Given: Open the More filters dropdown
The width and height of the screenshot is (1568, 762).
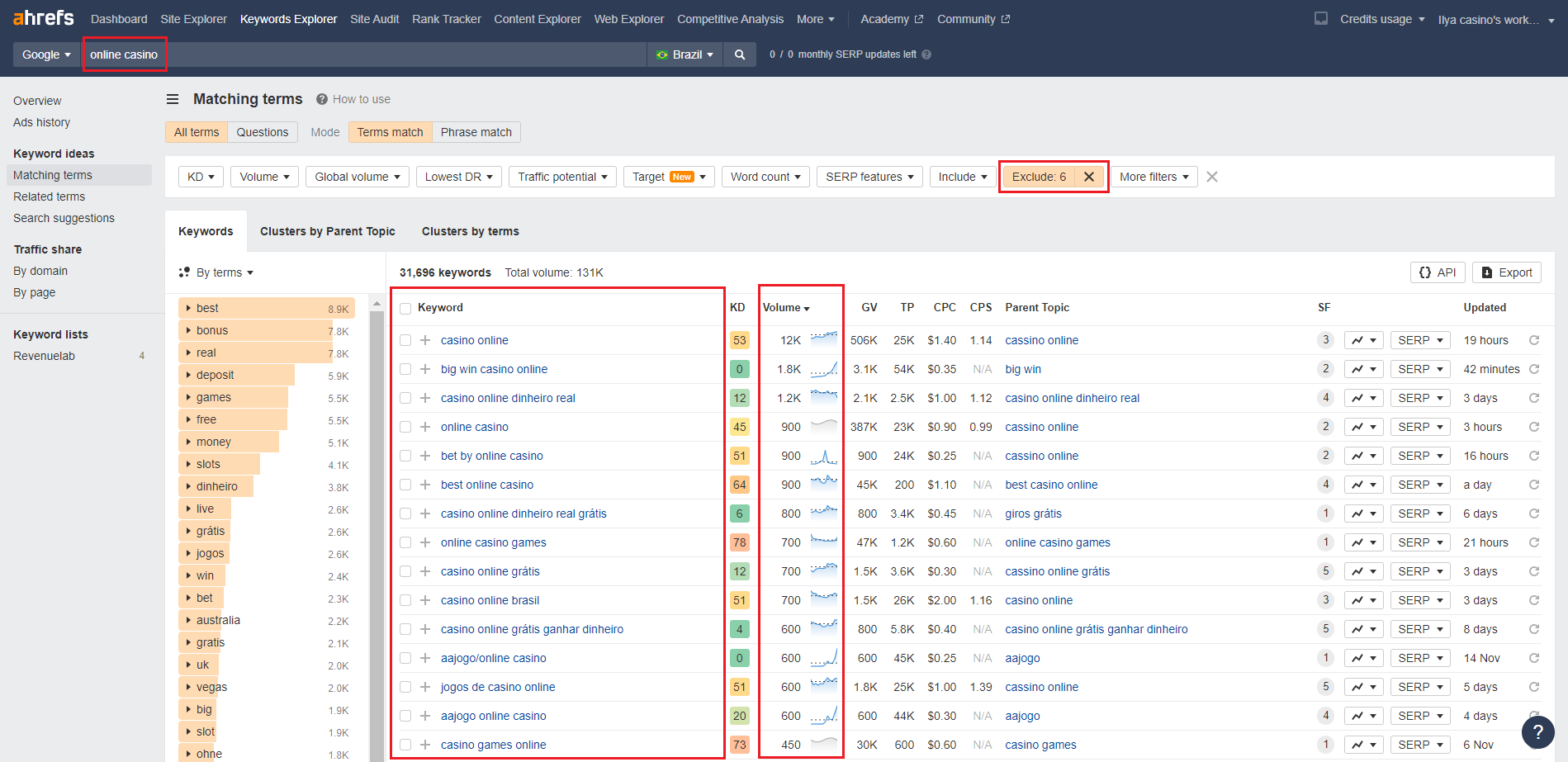Looking at the screenshot, I should [x=1154, y=177].
